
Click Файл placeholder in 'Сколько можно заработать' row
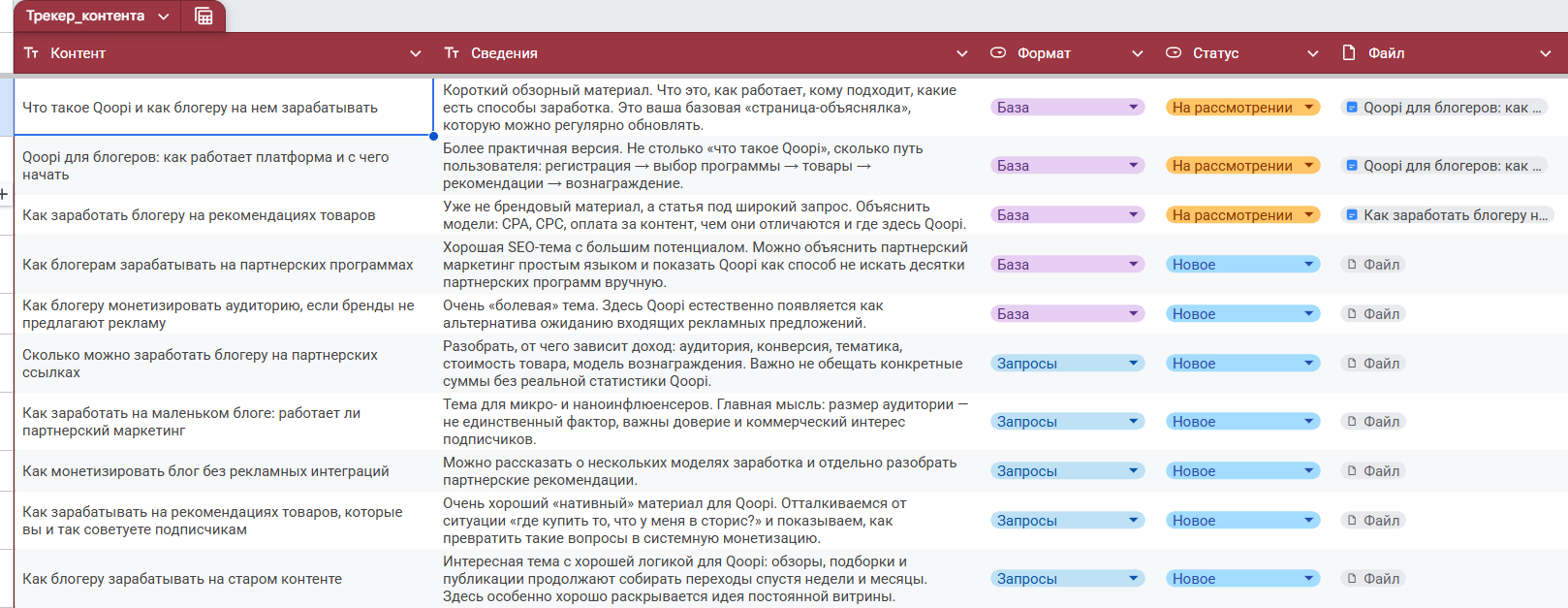pos(1373,364)
